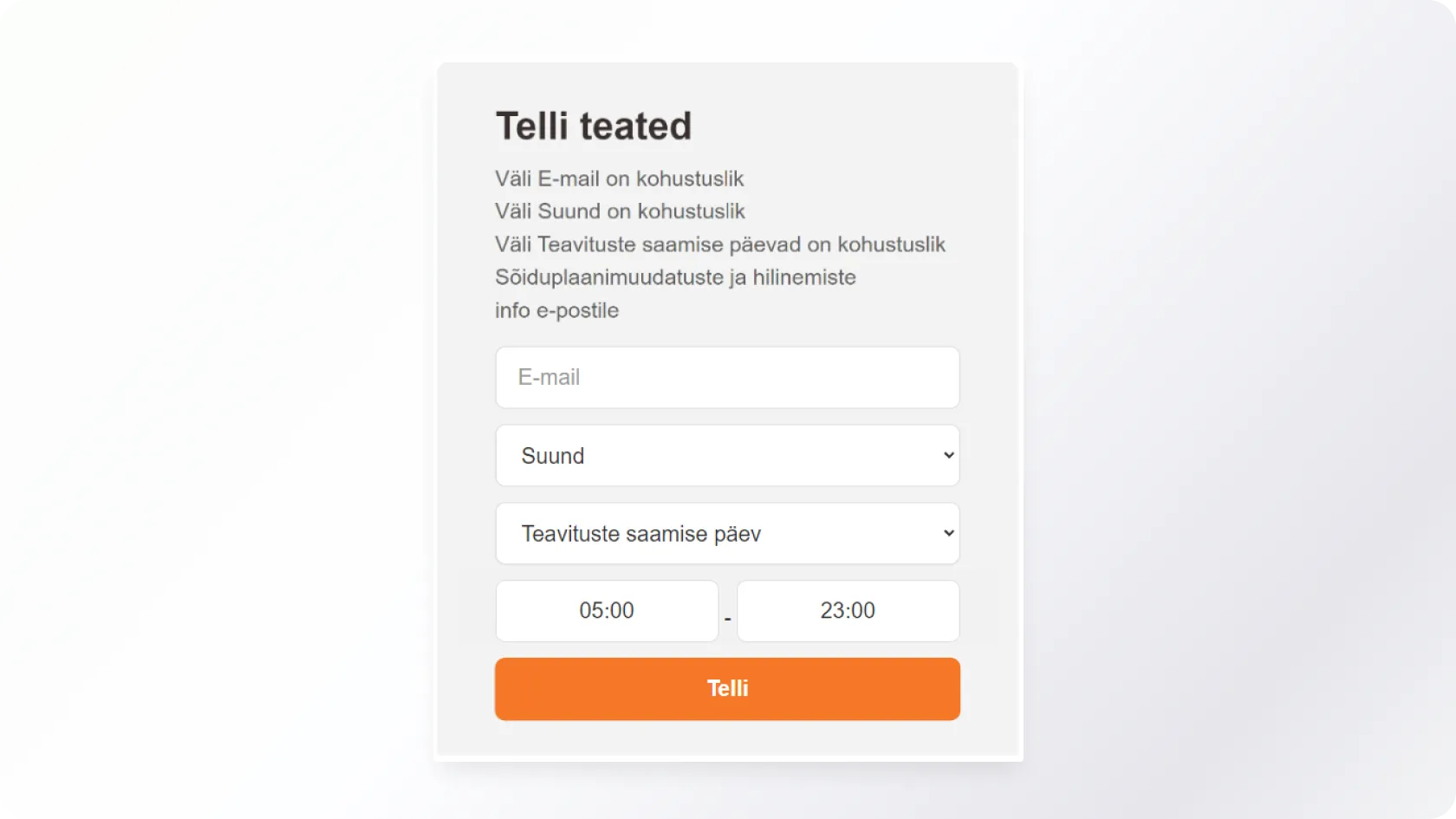This screenshot has width=1456, height=819.
Task: Click the 'info e-postile' text line
Action: 556,310
